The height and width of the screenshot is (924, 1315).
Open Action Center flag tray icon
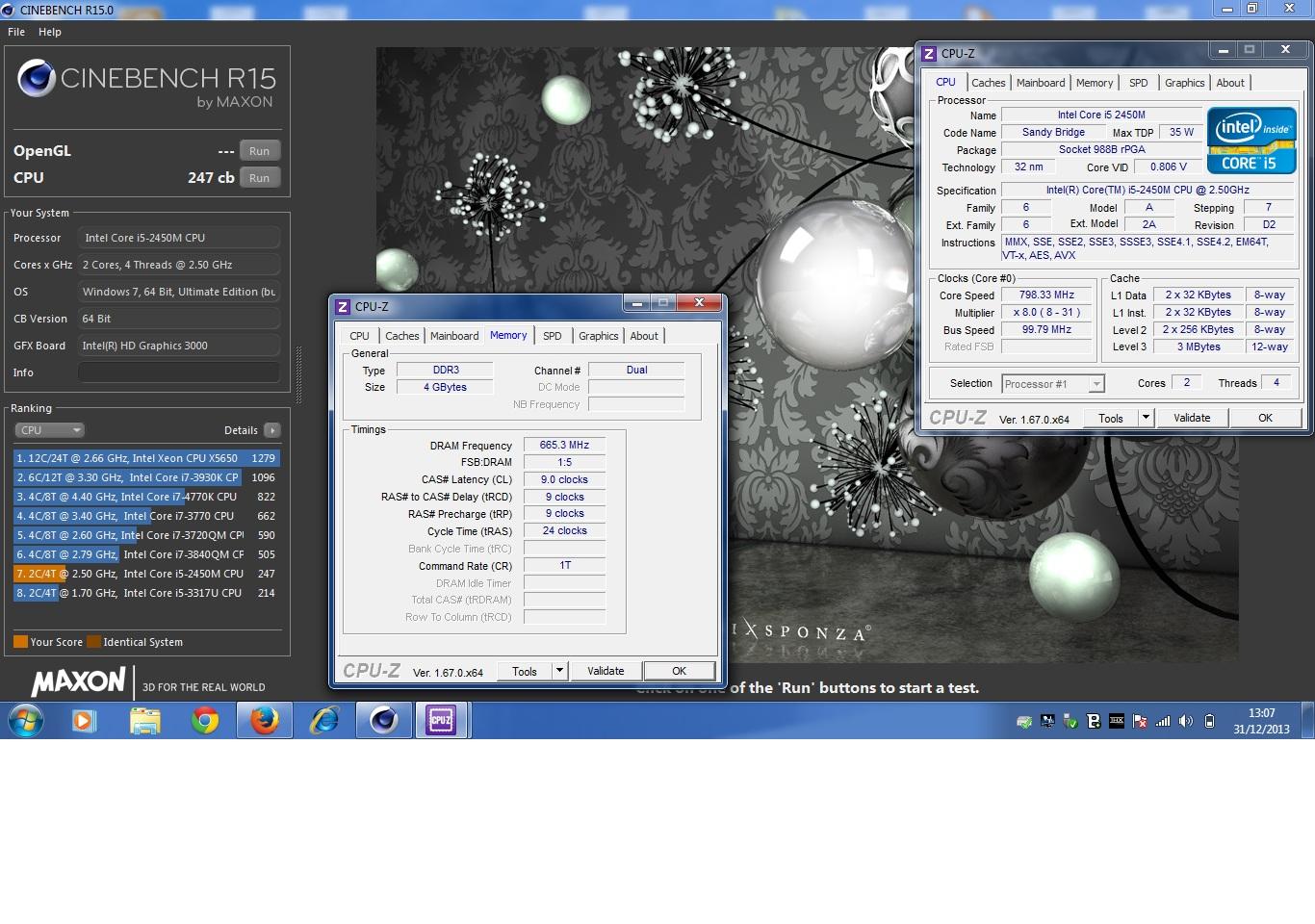coord(1140,721)
